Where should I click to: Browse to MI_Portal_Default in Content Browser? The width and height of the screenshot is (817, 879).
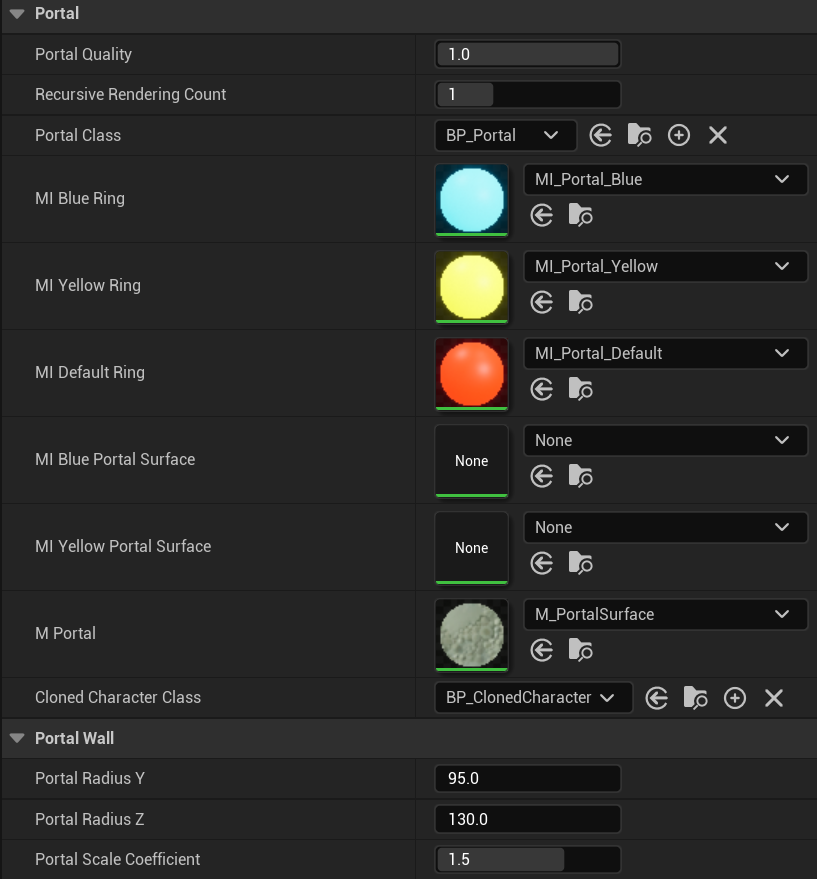point(580,389)
